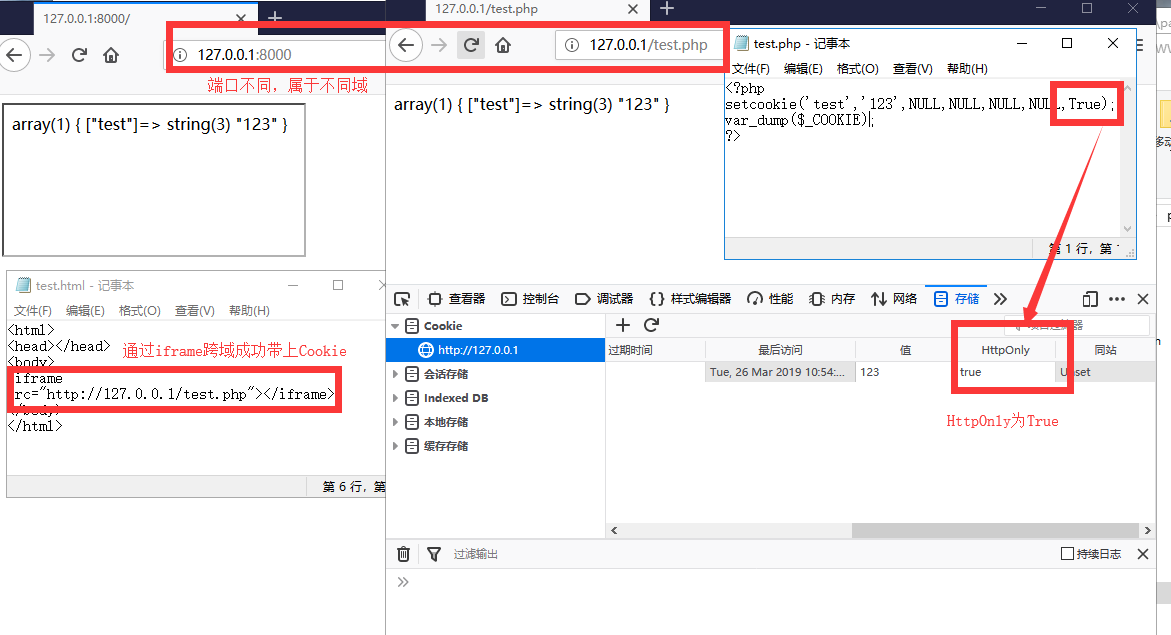Reload the test.php page
Viewport: 1171px width, 635px height.
471,45
